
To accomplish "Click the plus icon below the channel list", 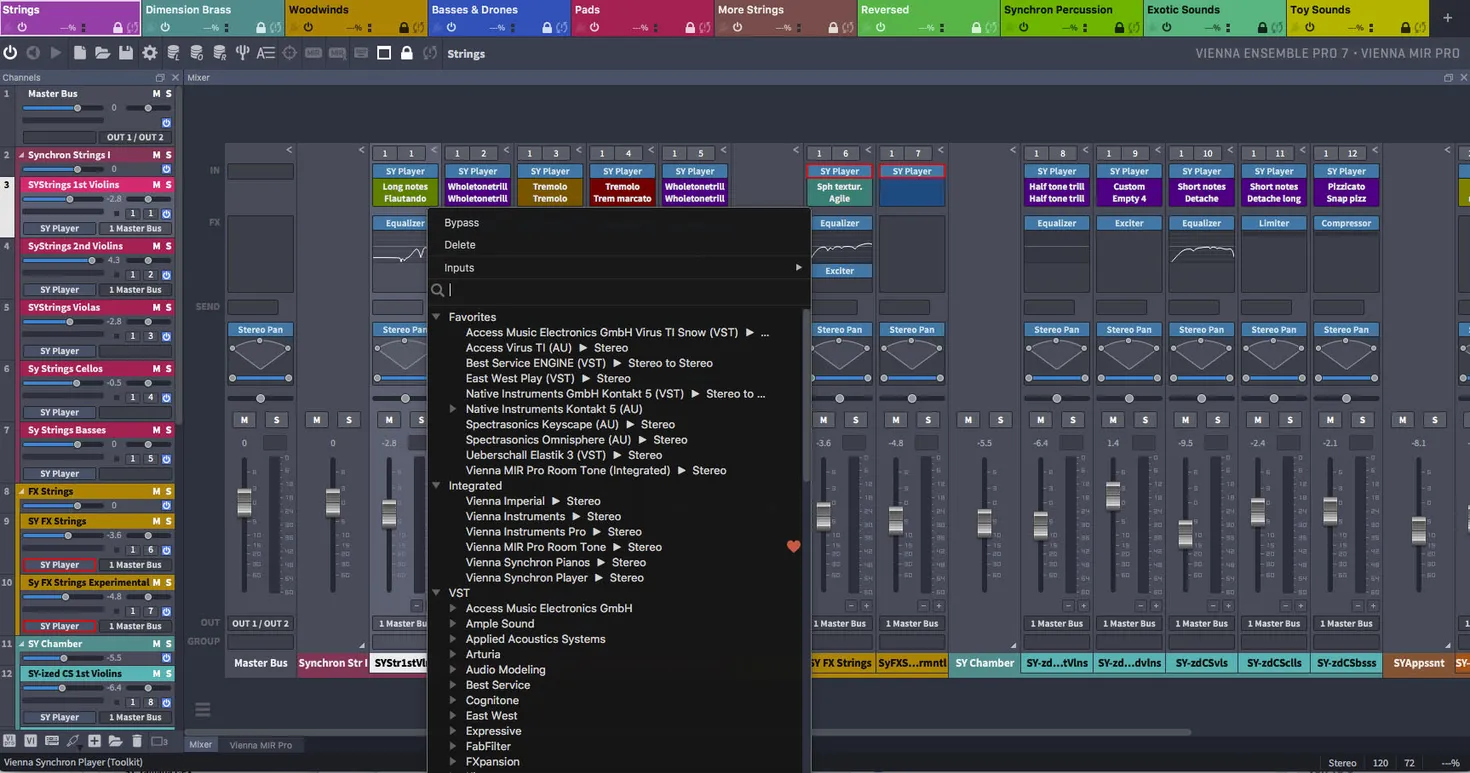I will point(94,741).
